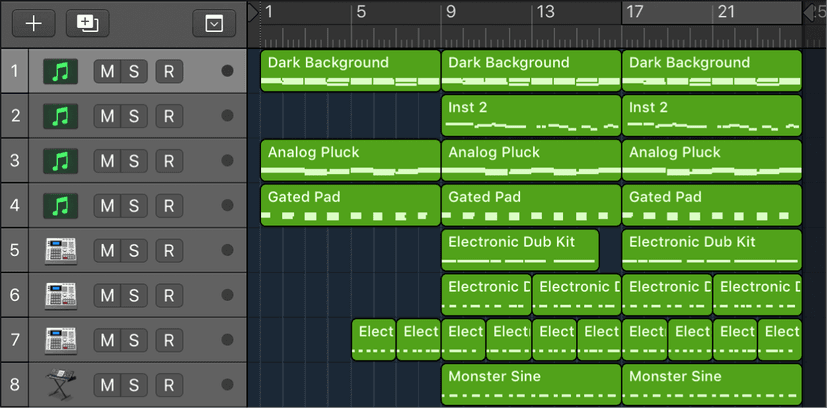The width and height of the screenshot is (828, 408).
Task: Click the status dot on track 1
Action: (228, 71)
